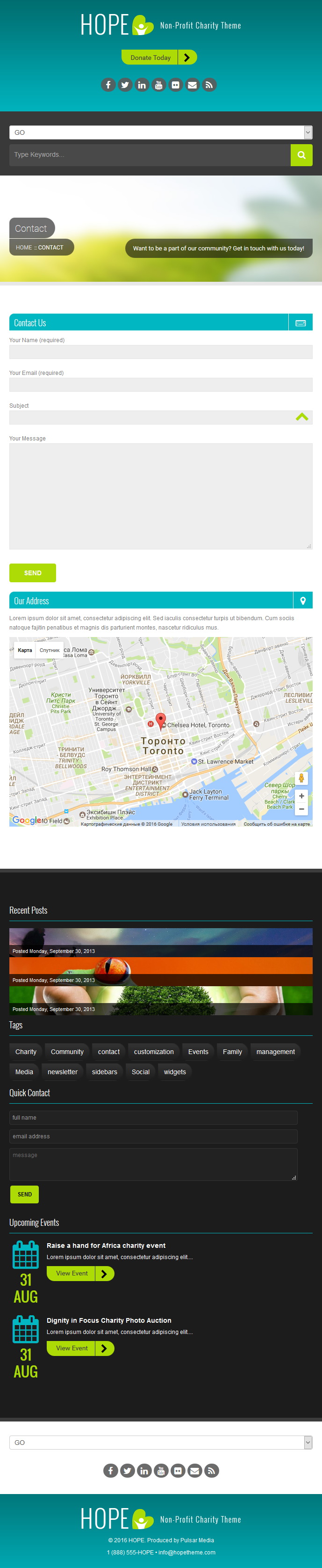Open the LinkedIn icon in header
Image resolution: width=322 pixels, height=1568 pixels.
click(142, 85)
